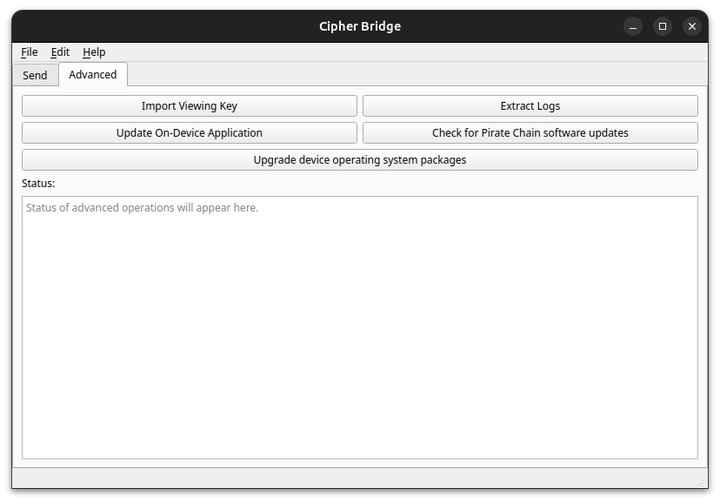The height and width of the screenshot is (503, 720).
Task: Check for Pirate Chain software updates
Action: point(530,133)
